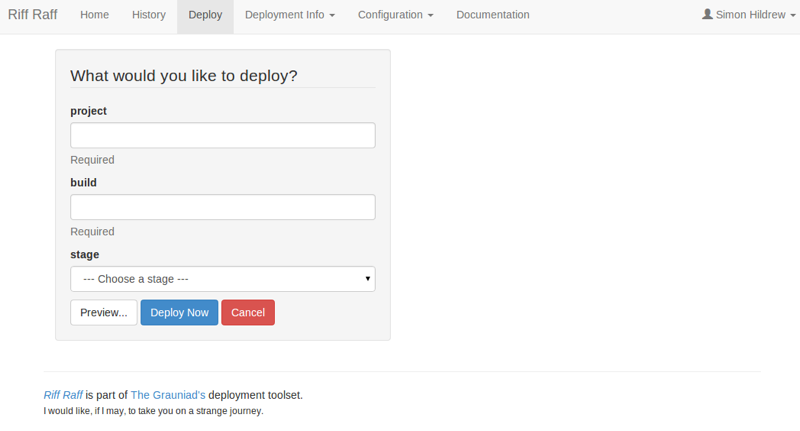Click the 'What would you like to deploy?' heading
This screenshot has width=800, height=431.
[x=184, y=75]
